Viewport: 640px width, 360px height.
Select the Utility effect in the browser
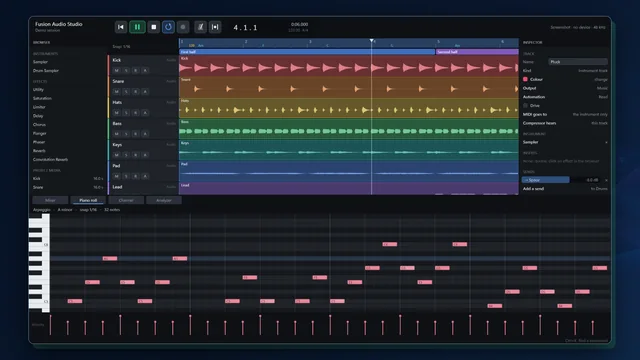point(38,89)
